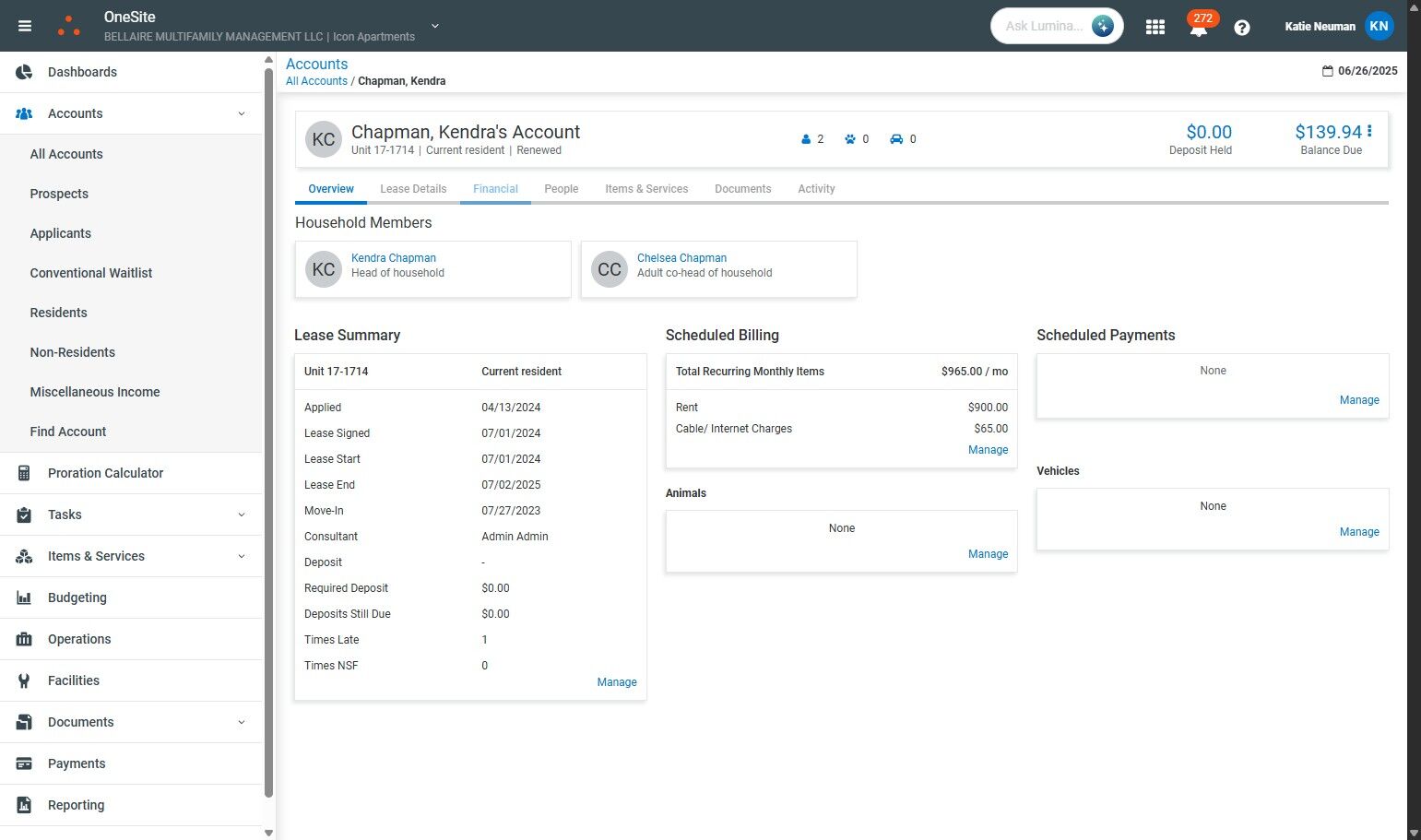The width and height of the screenshot is (1421, 840).
Task: Click Chelsea Chapman's CC avatar
Action: point(610,269)
